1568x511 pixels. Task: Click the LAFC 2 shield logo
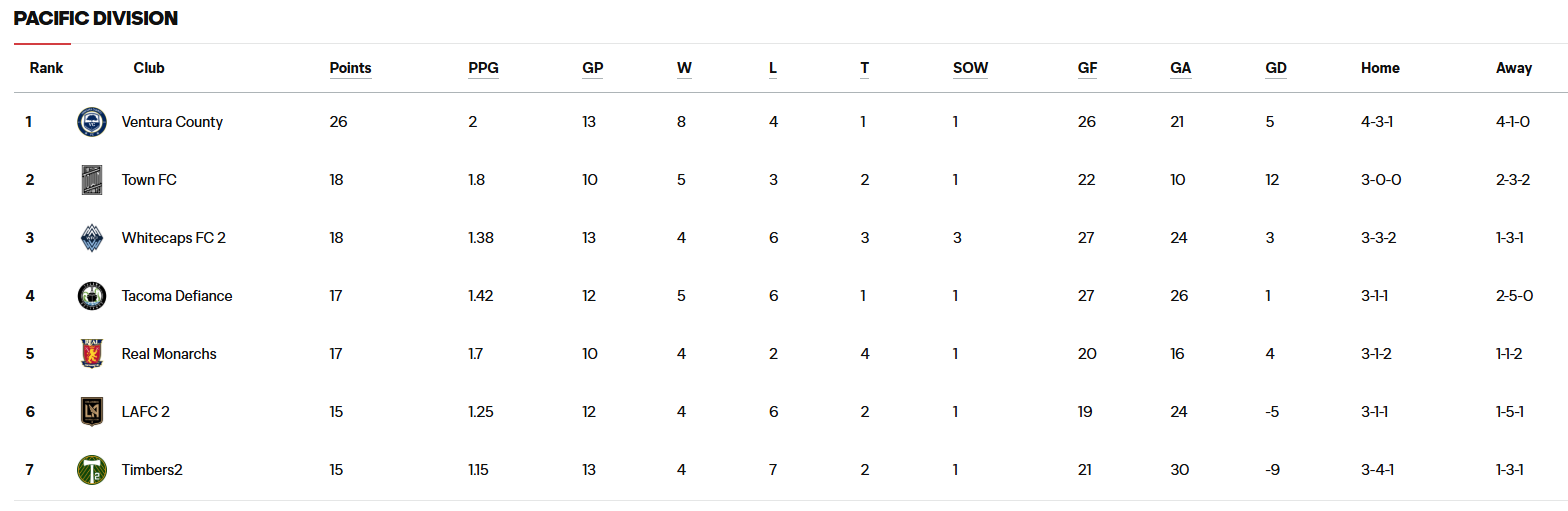92,412
